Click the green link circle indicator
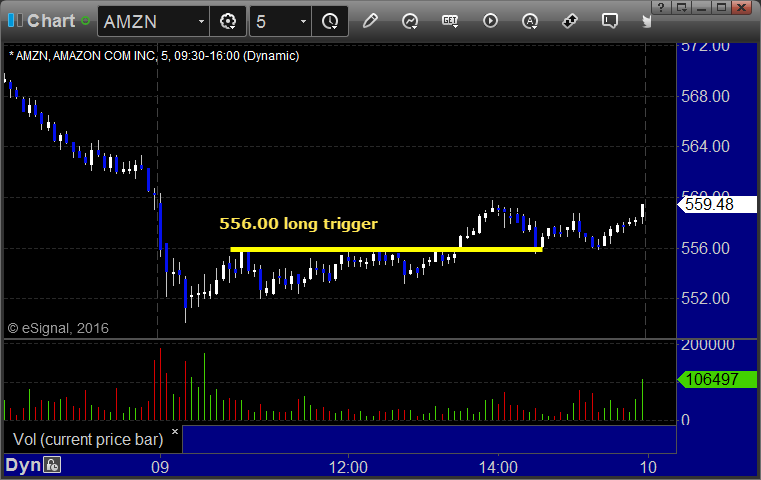 [85, 21]
